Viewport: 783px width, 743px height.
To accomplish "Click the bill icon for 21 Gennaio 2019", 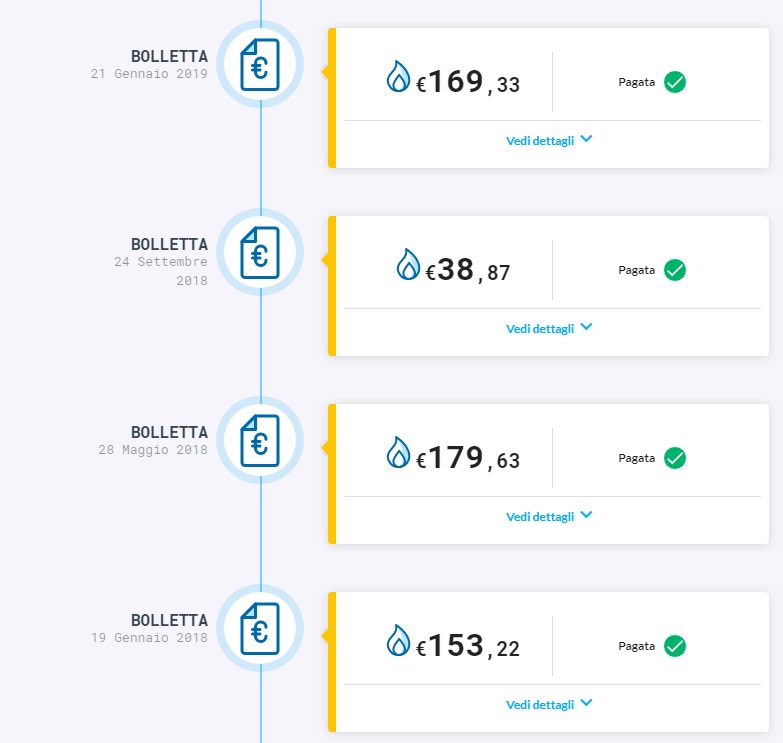I will [260, 64].
